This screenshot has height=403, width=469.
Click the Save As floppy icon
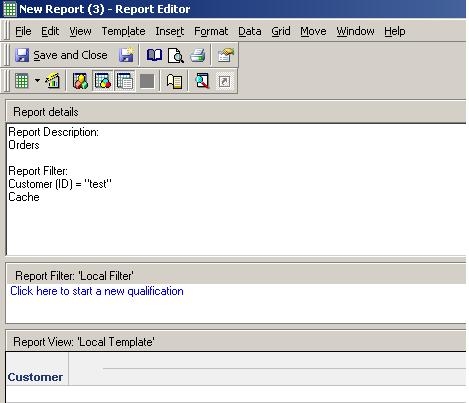[x=126, y=55]
